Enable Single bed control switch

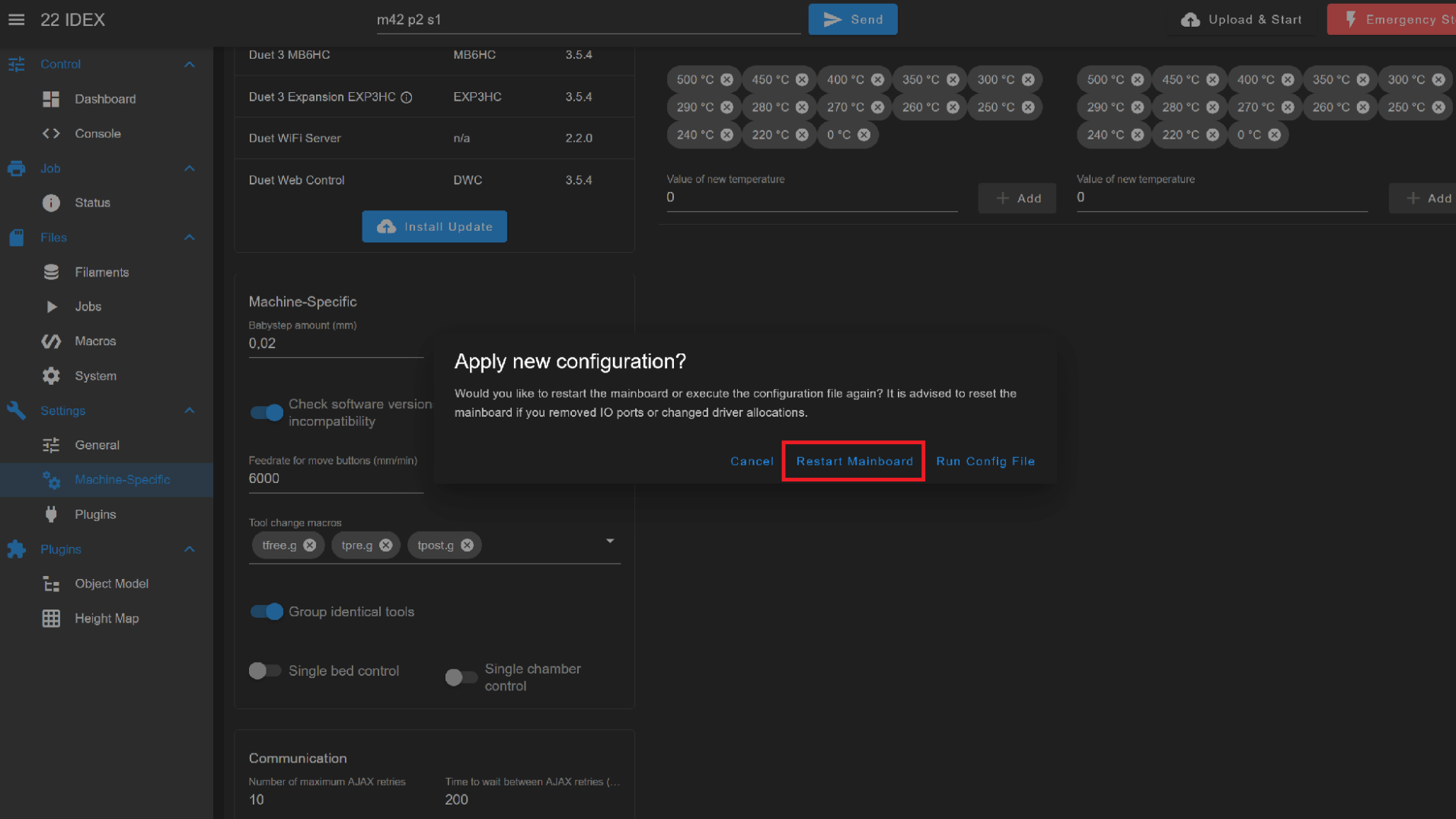click(x=265, y=670)
